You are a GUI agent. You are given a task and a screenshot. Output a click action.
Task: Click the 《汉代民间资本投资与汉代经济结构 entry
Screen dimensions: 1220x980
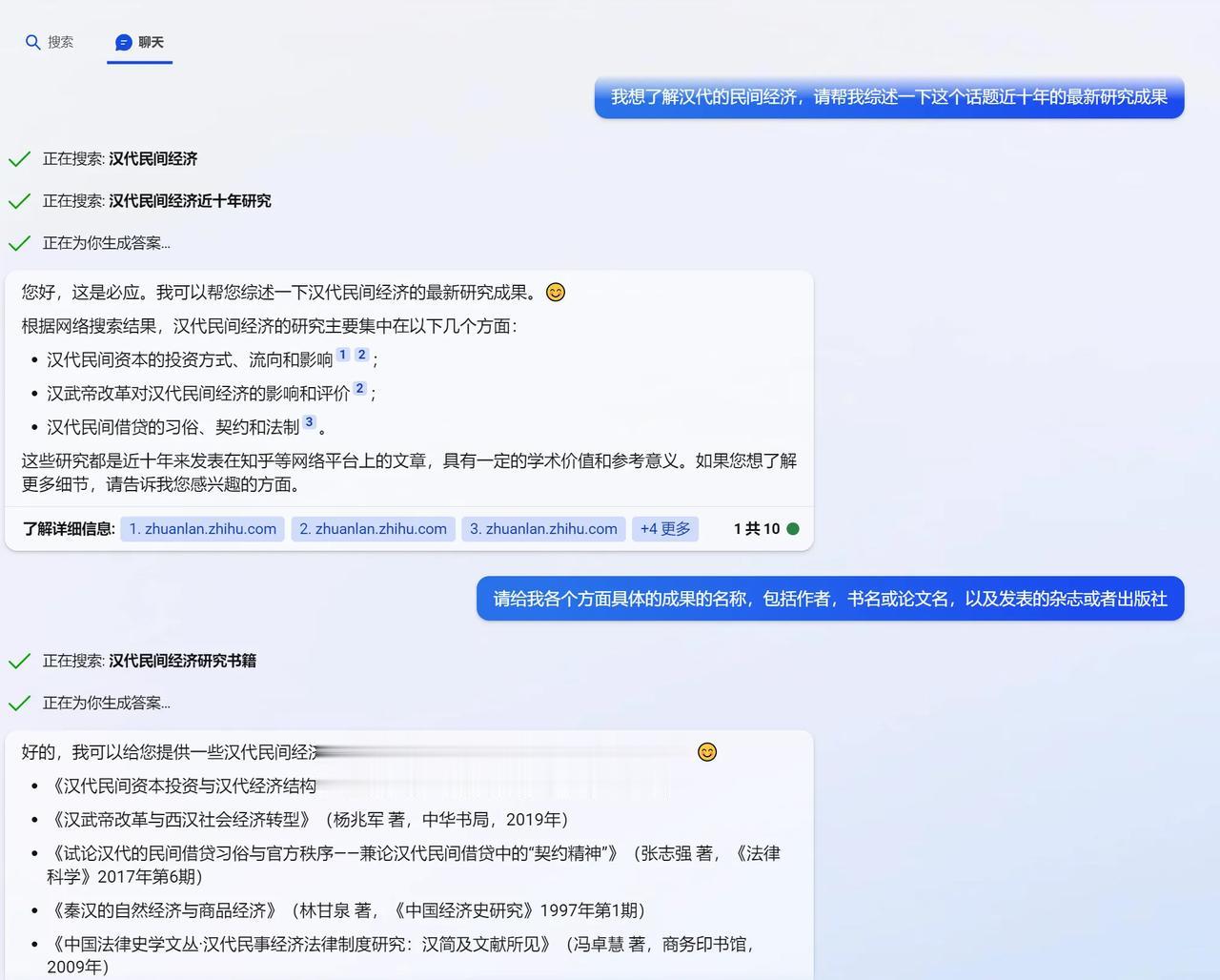coord(182,786)
